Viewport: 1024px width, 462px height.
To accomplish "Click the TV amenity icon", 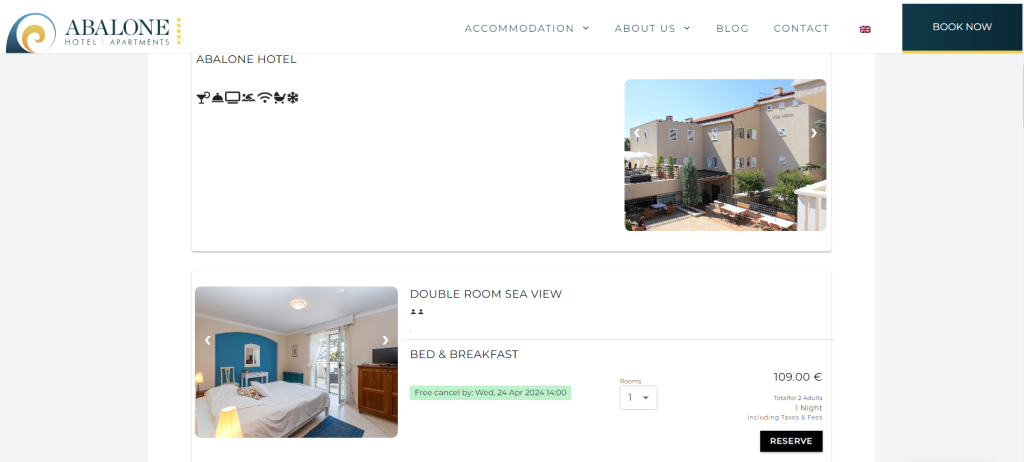I will (232, 98).
